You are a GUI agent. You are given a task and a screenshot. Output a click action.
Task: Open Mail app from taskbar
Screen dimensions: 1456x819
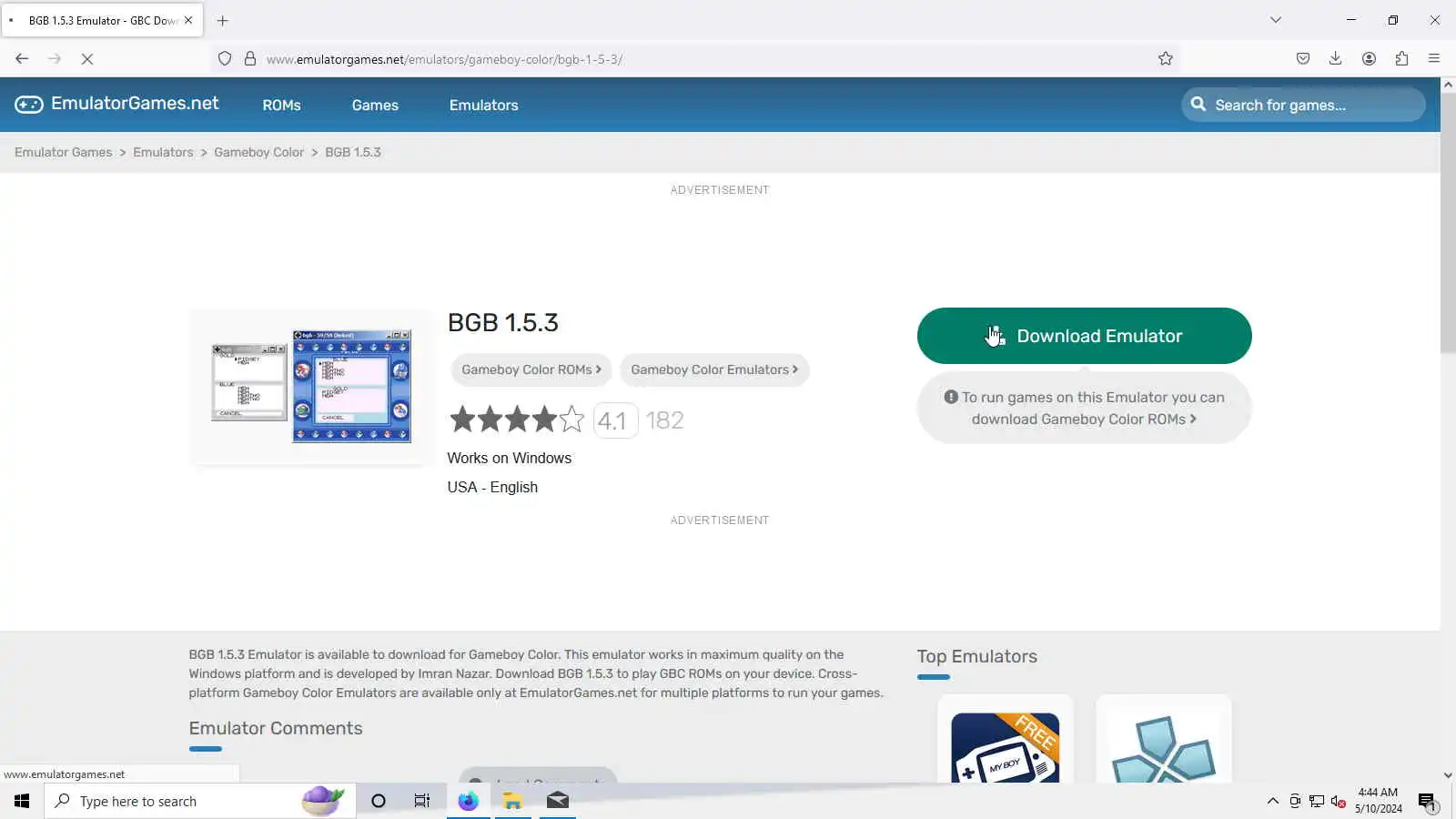point(558,801)
